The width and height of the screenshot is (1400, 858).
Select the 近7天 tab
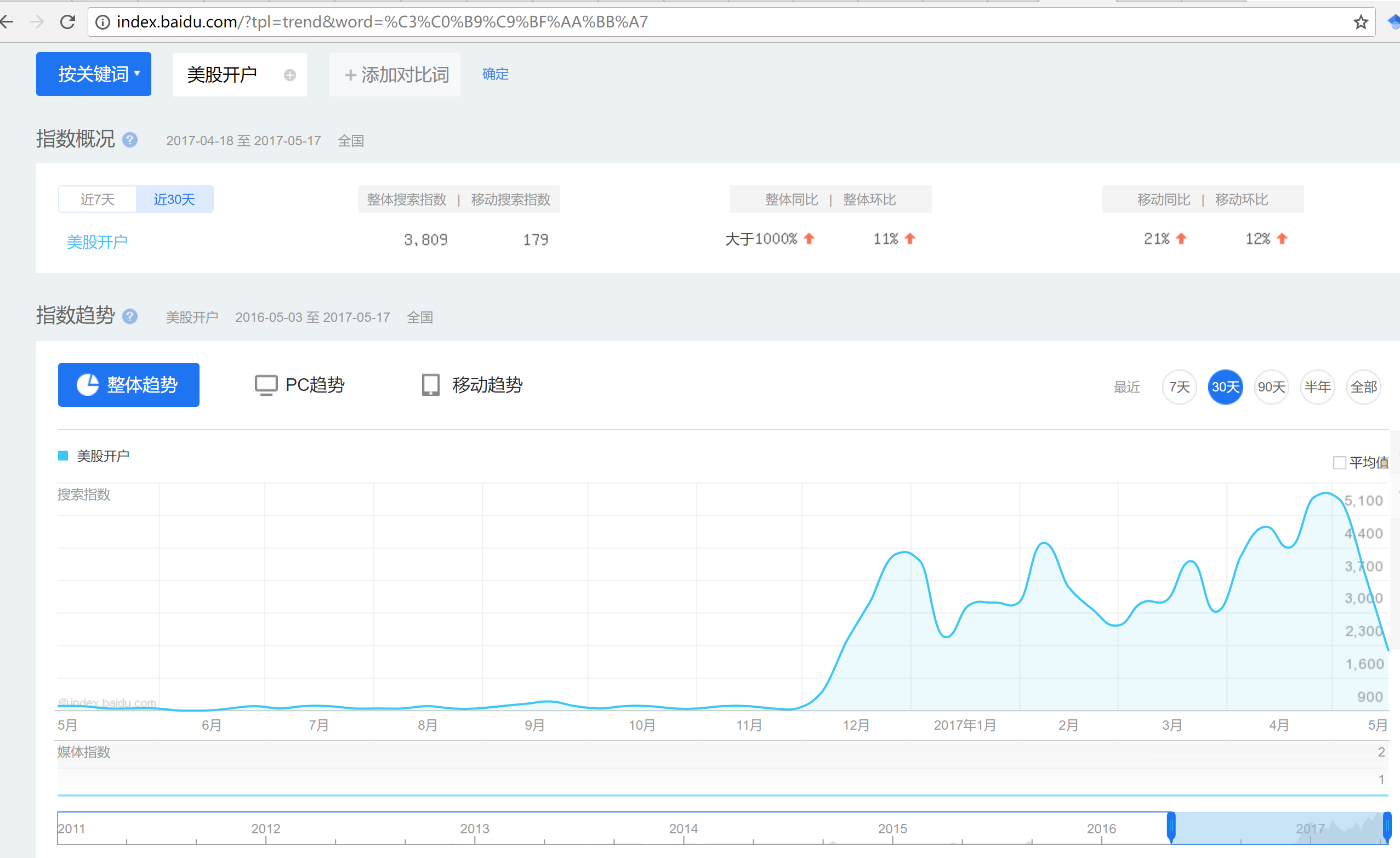click(97, 199)
